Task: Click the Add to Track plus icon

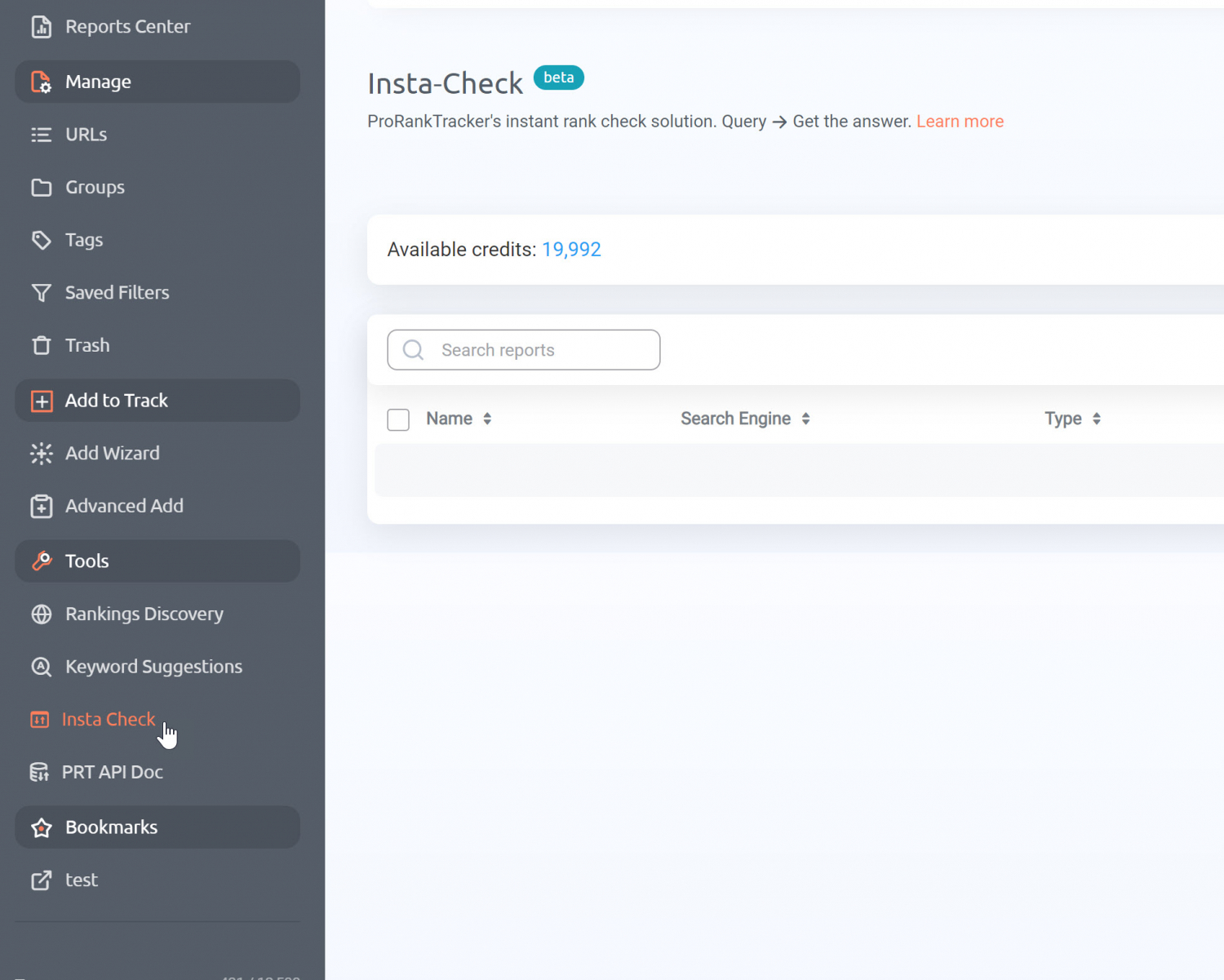Action: pyautogui.click(x=41, y=401)
